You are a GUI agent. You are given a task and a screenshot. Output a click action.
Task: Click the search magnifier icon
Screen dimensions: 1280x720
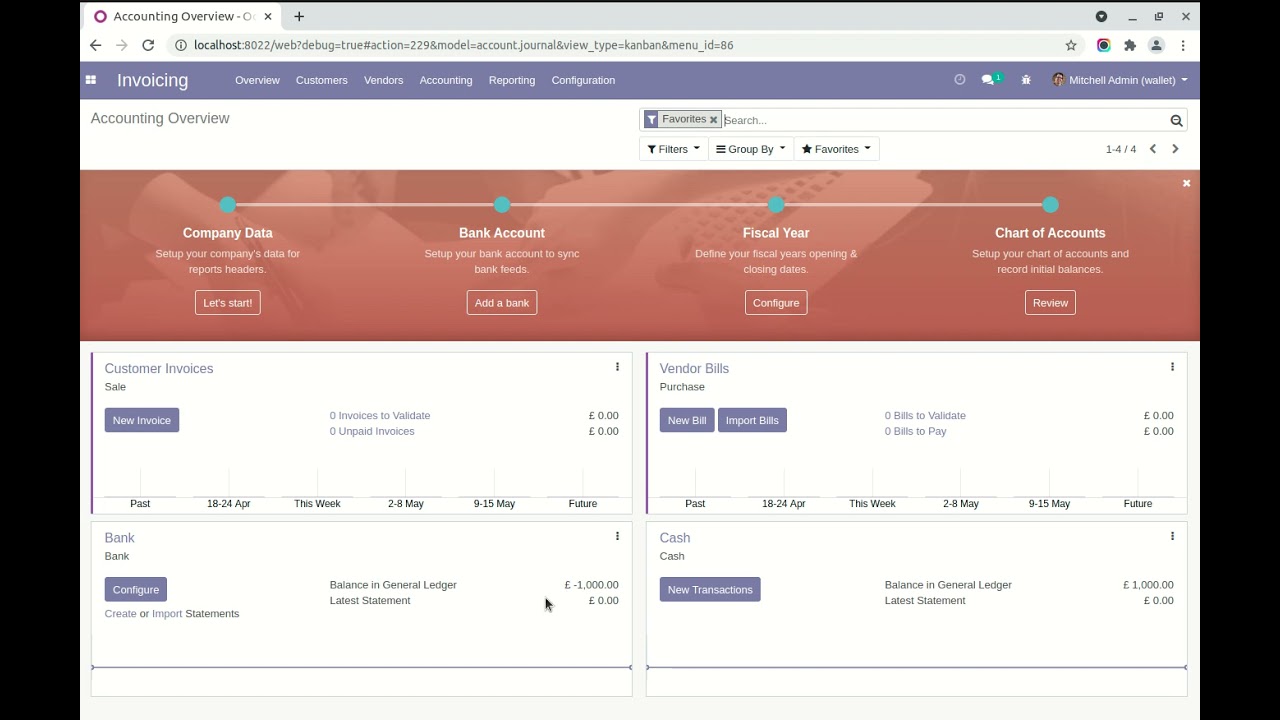pyautogui.click(x=1177, y=120)
